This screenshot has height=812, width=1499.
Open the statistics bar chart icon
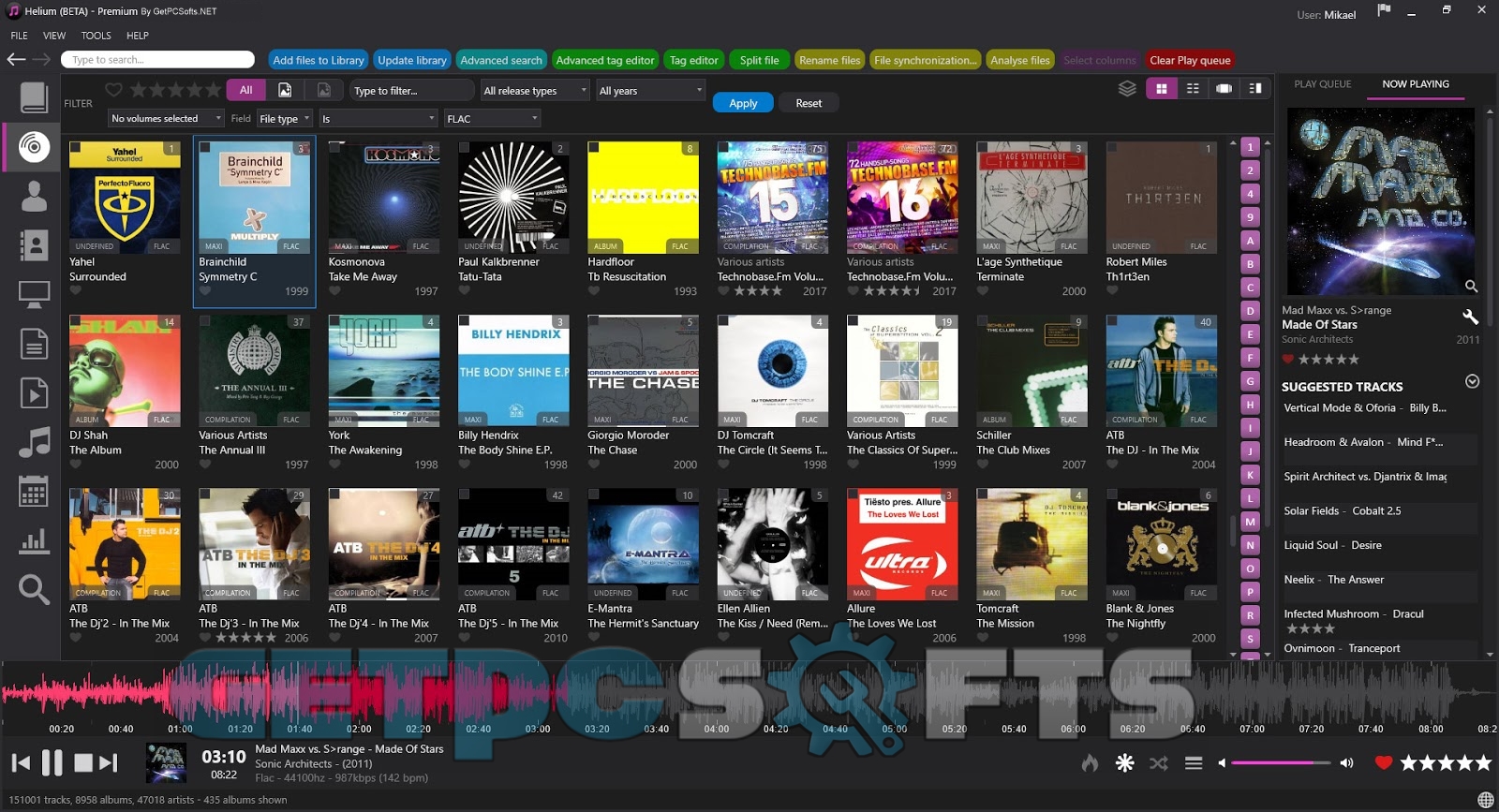(34, 539)
